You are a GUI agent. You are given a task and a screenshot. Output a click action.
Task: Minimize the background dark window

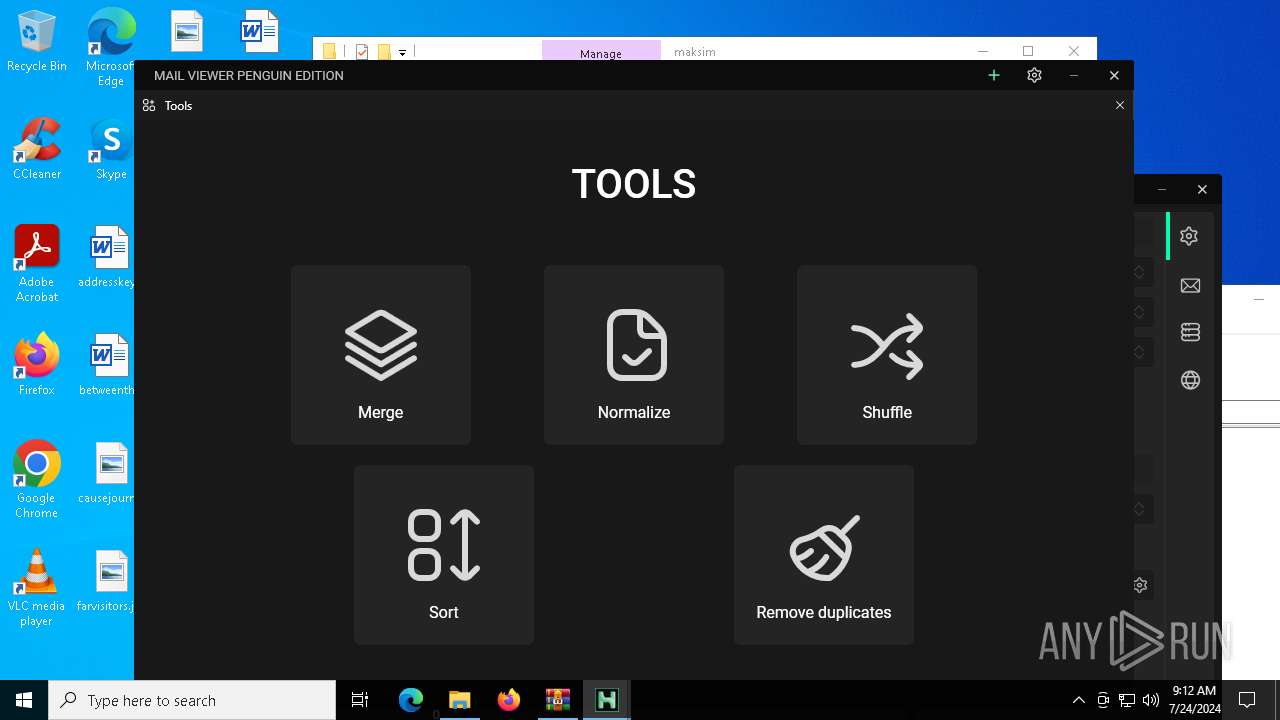click(1161, 189)
